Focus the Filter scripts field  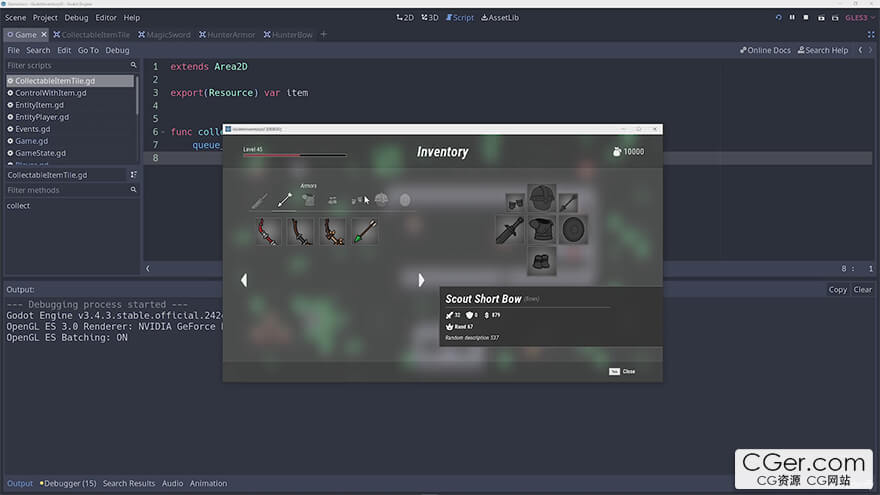point(71,66)
